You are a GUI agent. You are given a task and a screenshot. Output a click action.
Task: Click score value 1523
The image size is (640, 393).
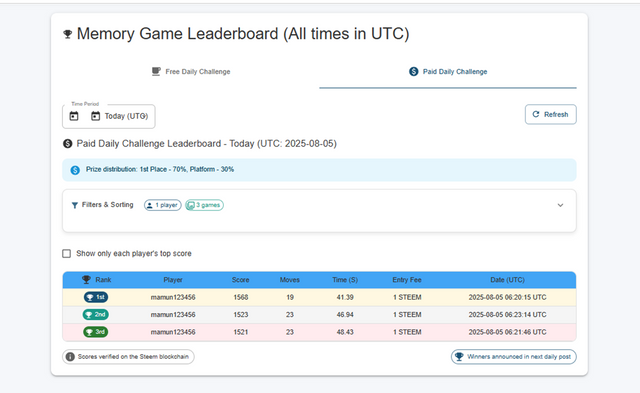tap(241, 315)
